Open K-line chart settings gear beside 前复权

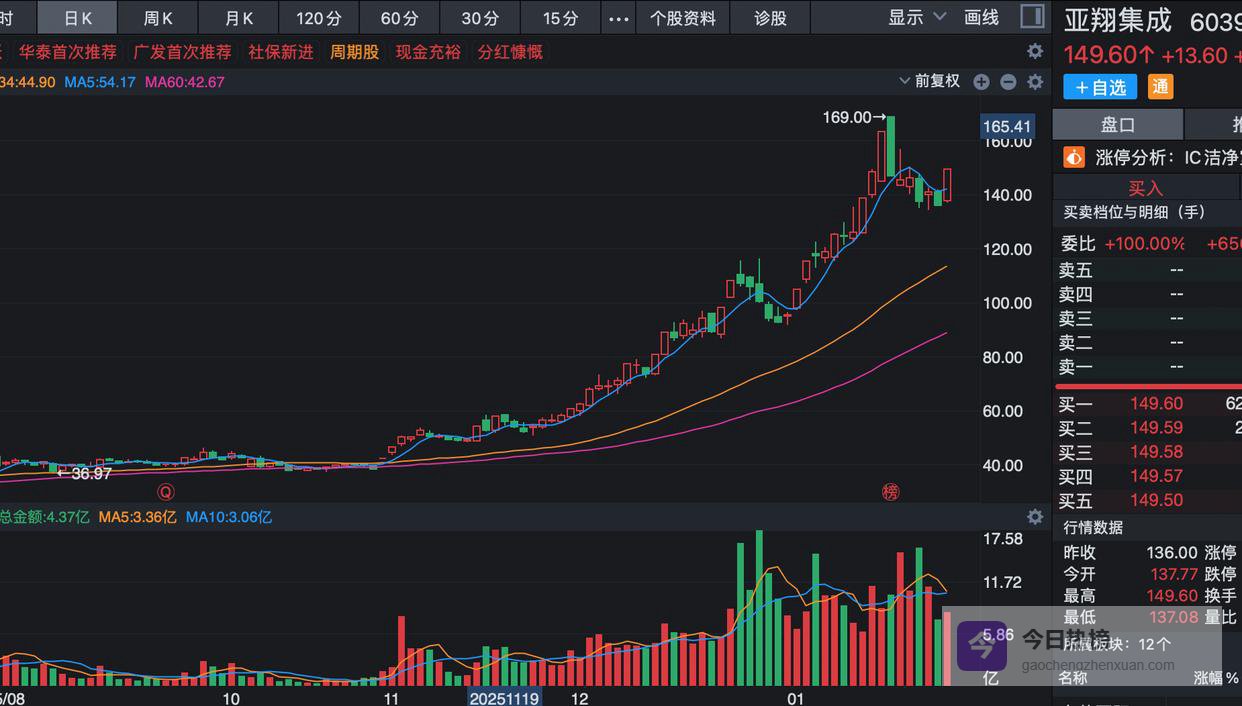point(1035,82)
